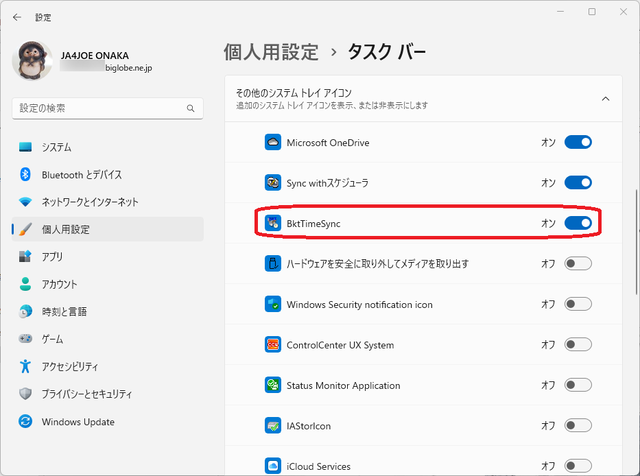Click the Bluetooth icon in sidebar

pyautogui.click(x=25, y=174)
